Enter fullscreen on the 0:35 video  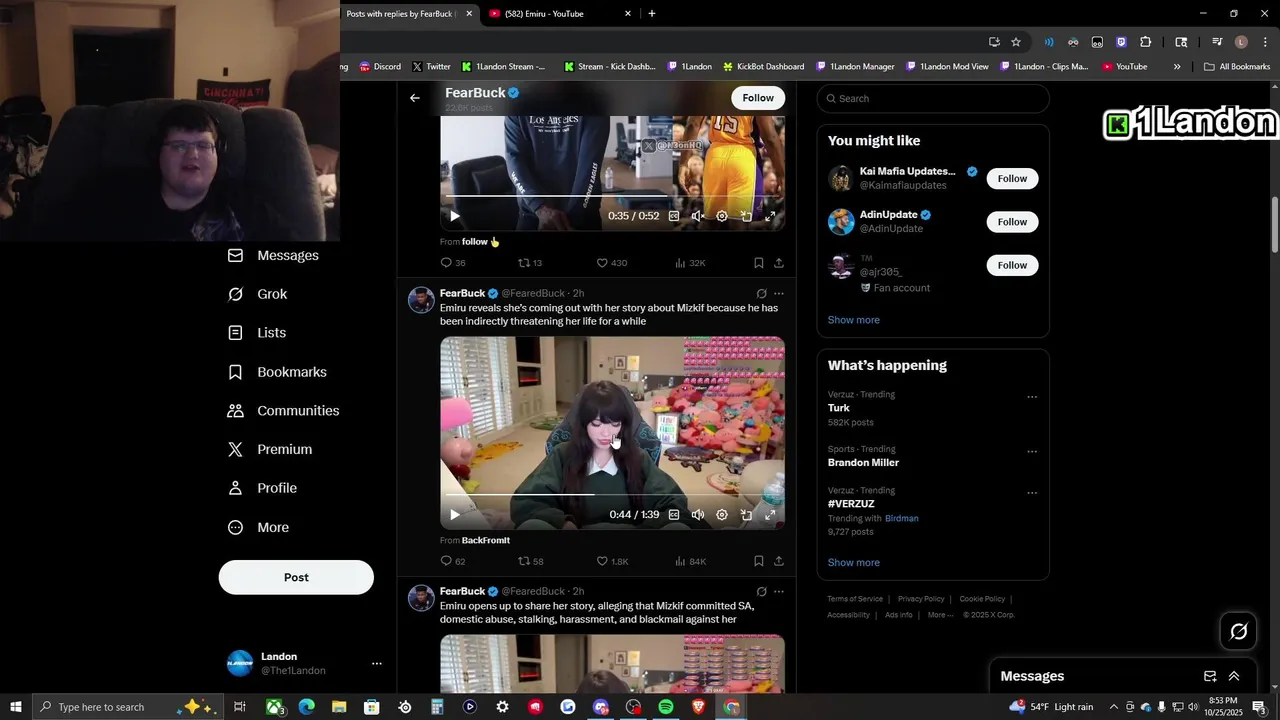point(770,216)
